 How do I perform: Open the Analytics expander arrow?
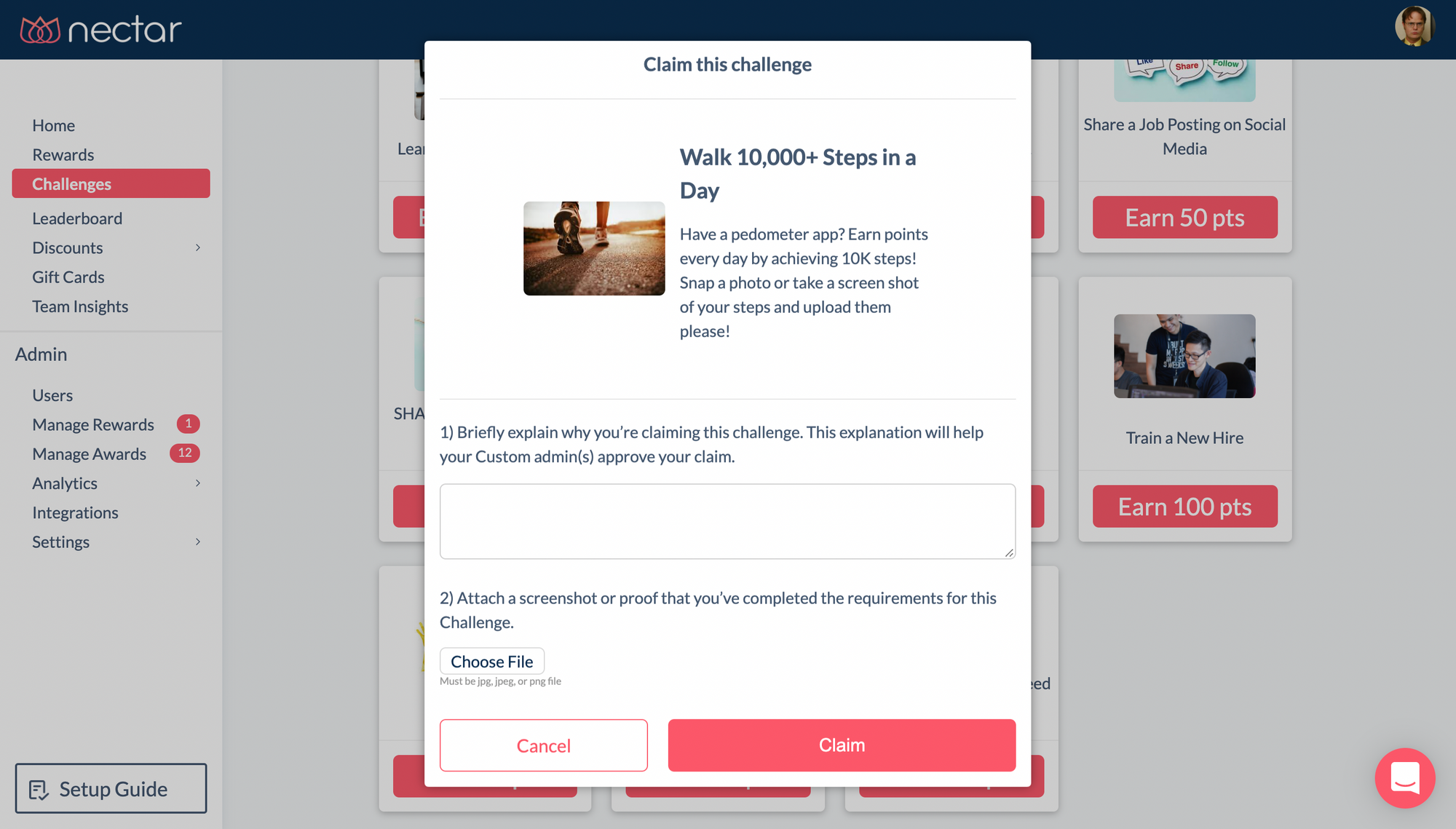(x=198, y=482)
